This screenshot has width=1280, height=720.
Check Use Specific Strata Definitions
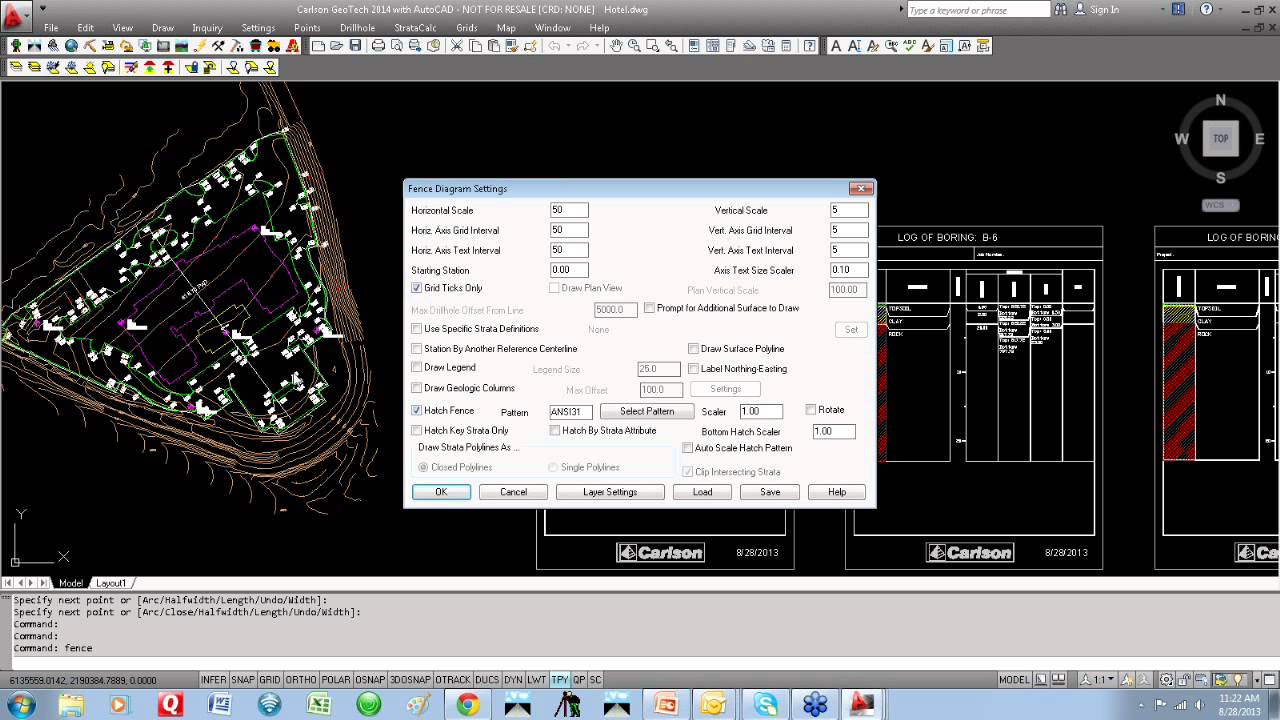[417, 329]
